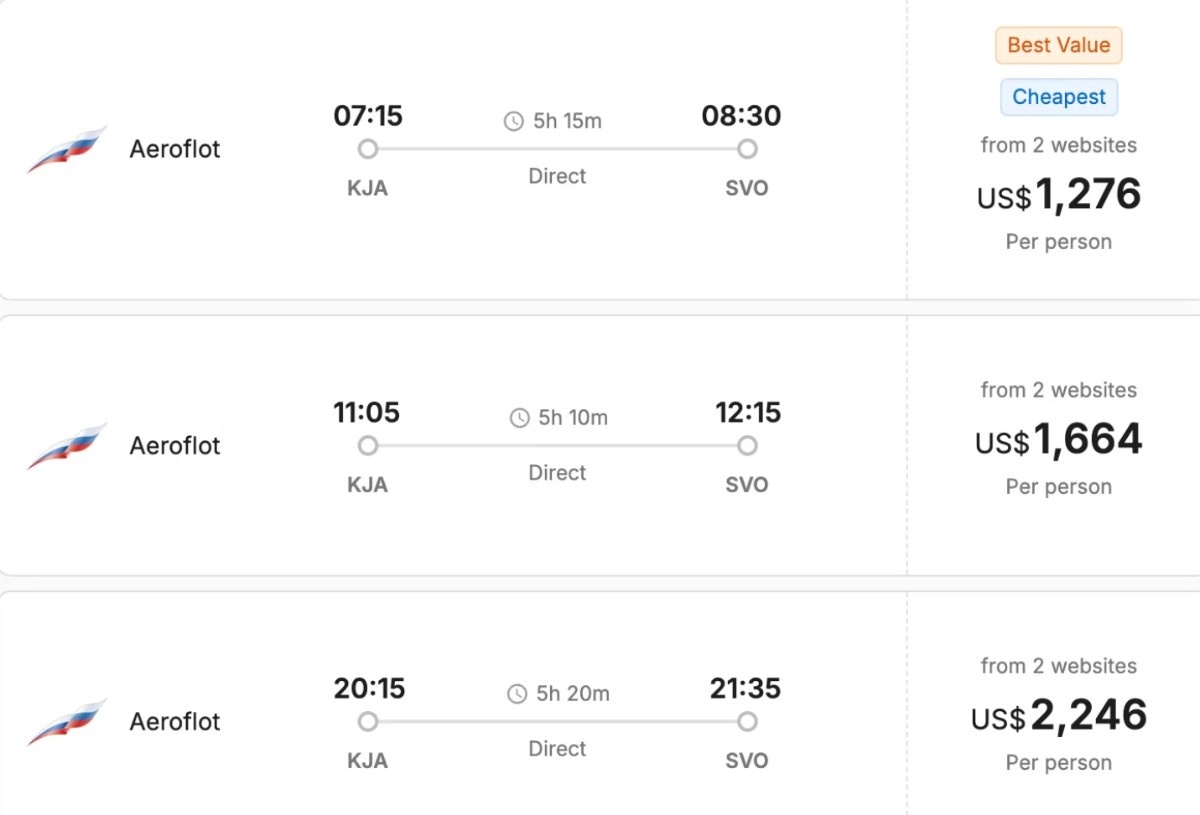Click SVO arrival dot of 21:35 flight
This screenshot has height=815, width=1200.
747,722
